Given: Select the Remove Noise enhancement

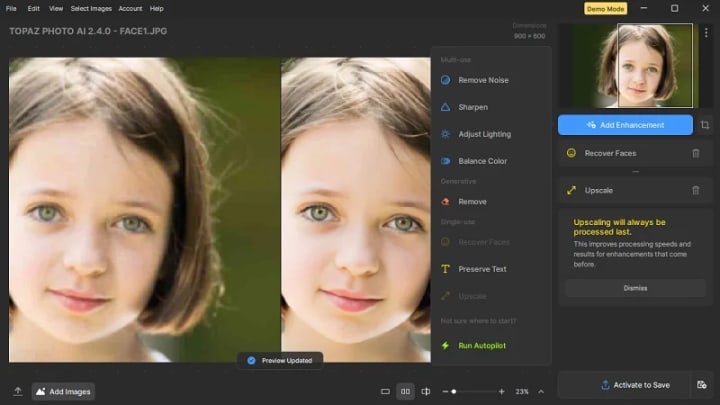Looking at the screenshot, I should (483, 80).
